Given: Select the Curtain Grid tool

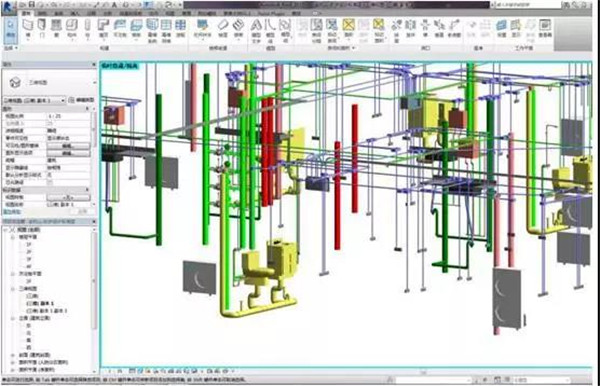Looking at the screenshot, I should [166, 30].
